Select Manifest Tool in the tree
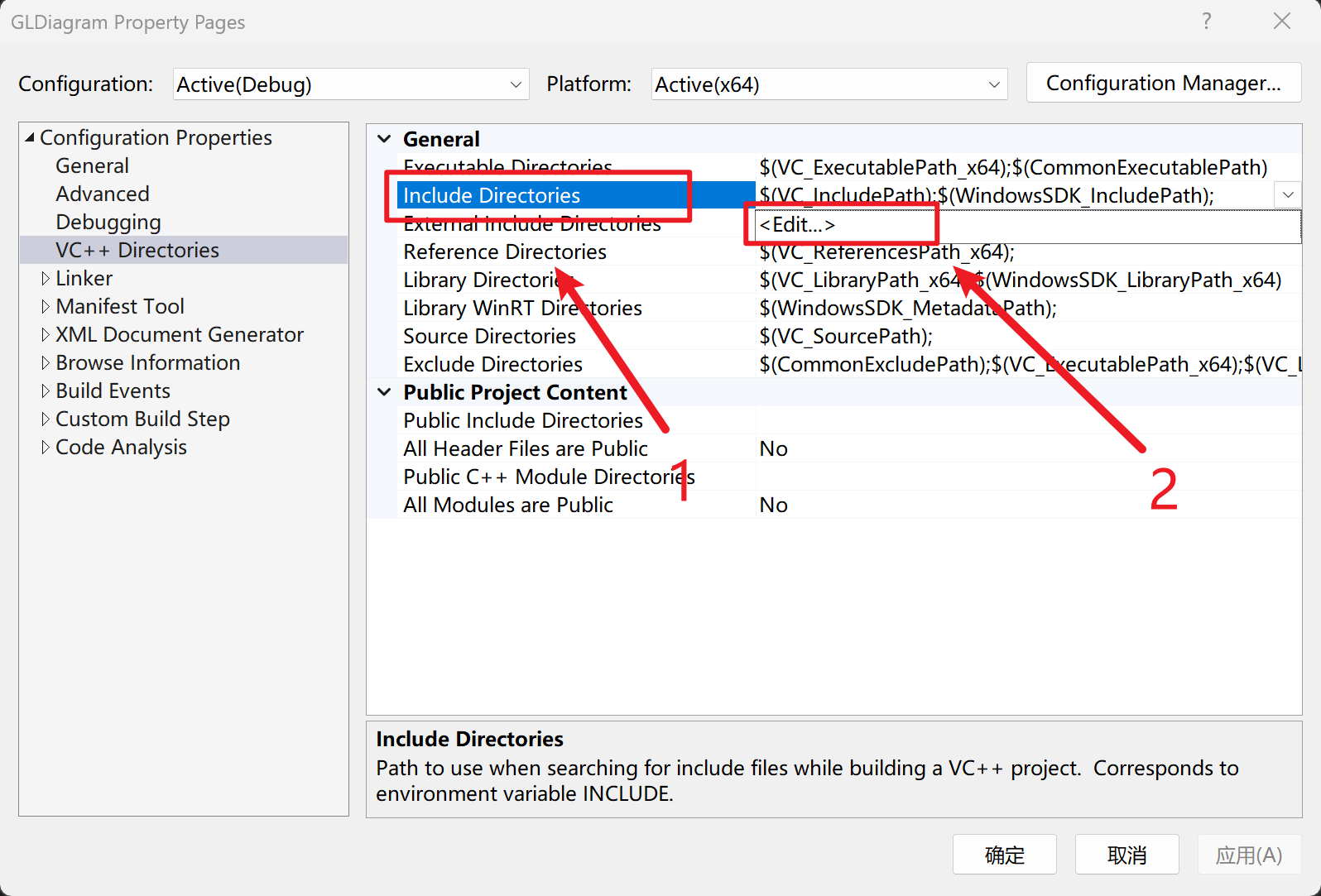 pos(120,306)
